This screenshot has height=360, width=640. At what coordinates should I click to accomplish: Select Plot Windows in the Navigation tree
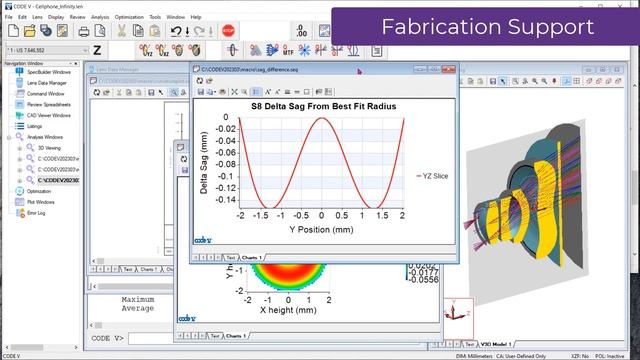pos(40,202)
